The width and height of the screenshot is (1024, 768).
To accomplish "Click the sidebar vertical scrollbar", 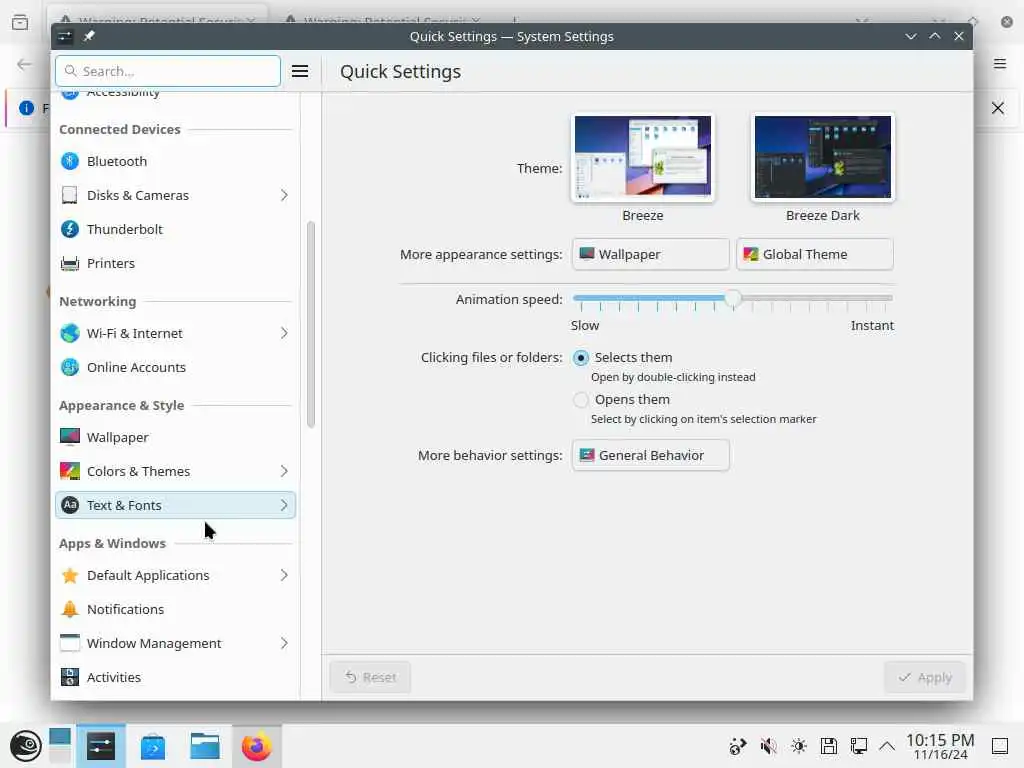I will (311, 325).
